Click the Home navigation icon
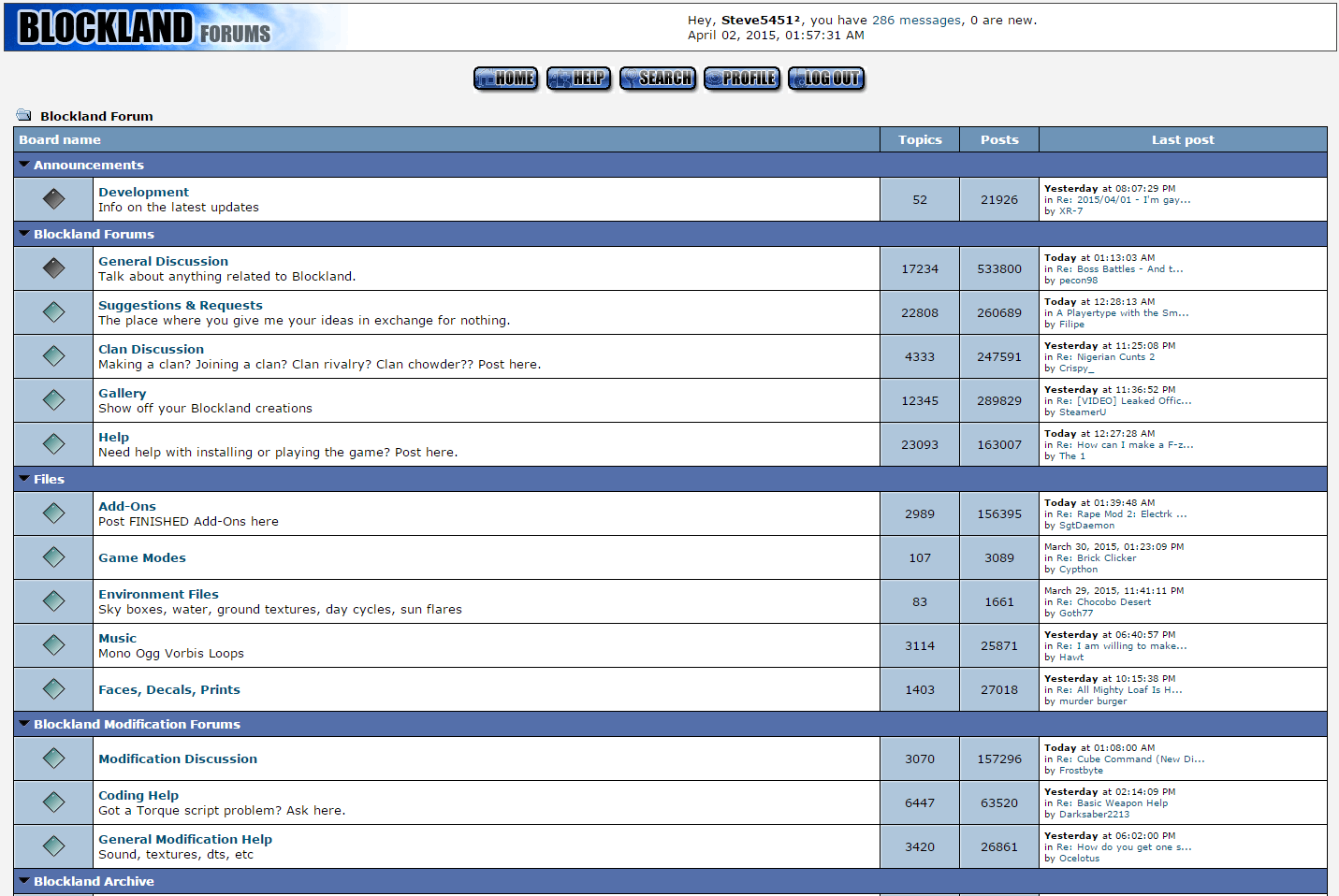The width and height of the screenshot is (1339, 896). [505, 79]
